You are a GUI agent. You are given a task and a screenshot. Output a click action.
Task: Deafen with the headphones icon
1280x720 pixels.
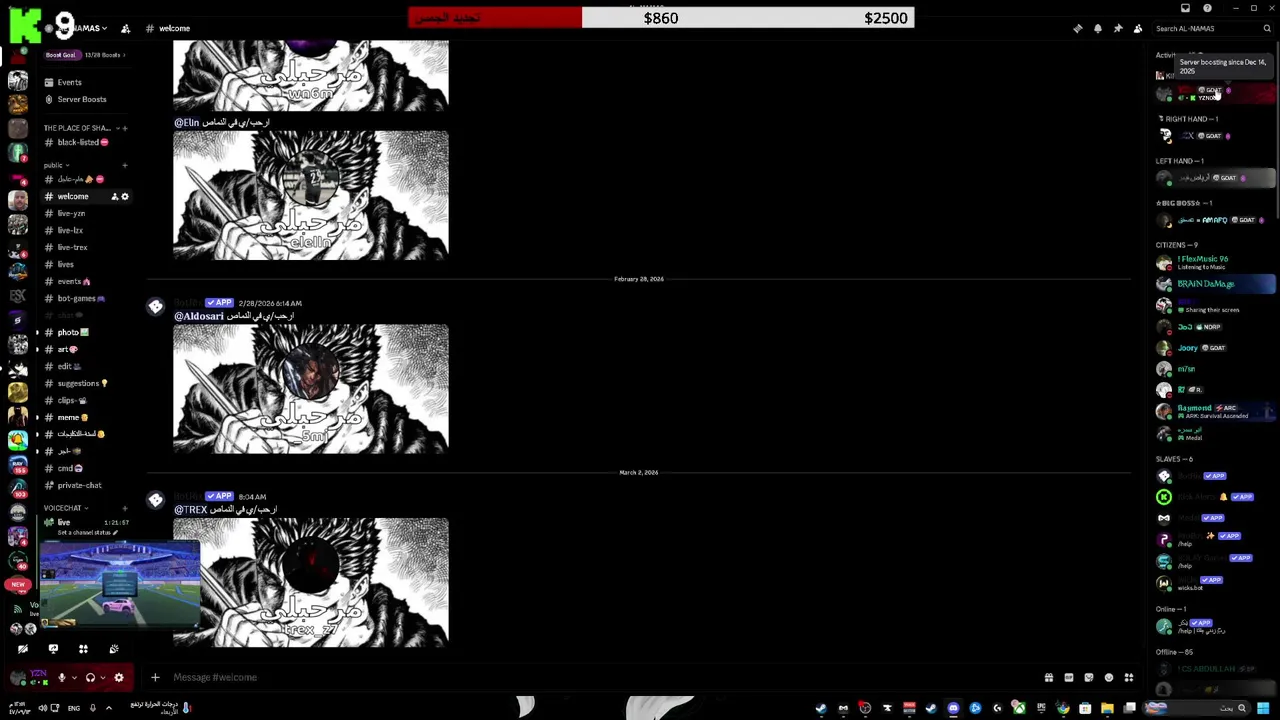[x=90, y=677]
